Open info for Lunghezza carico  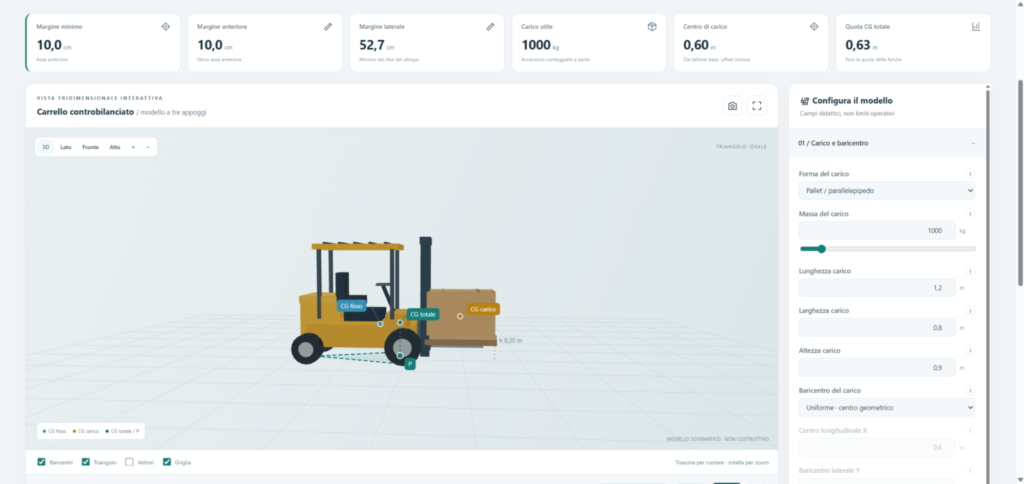[x=970, y=270]
